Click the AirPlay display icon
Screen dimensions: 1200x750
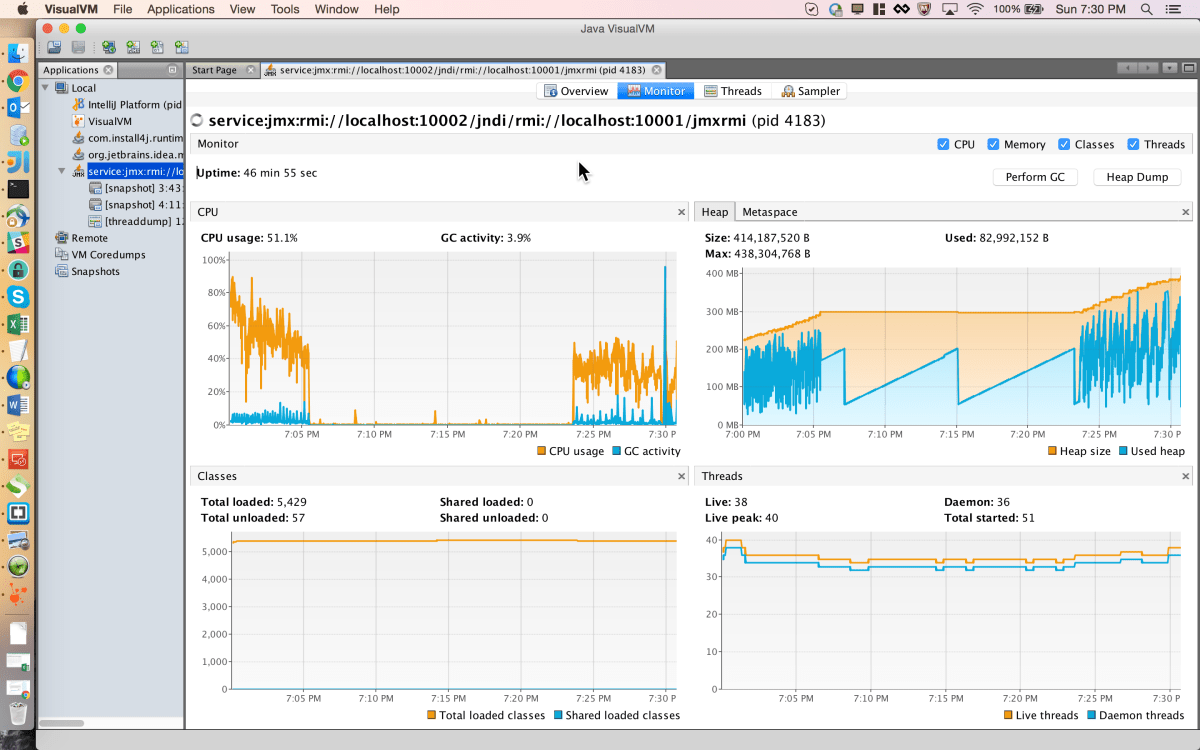949,9
